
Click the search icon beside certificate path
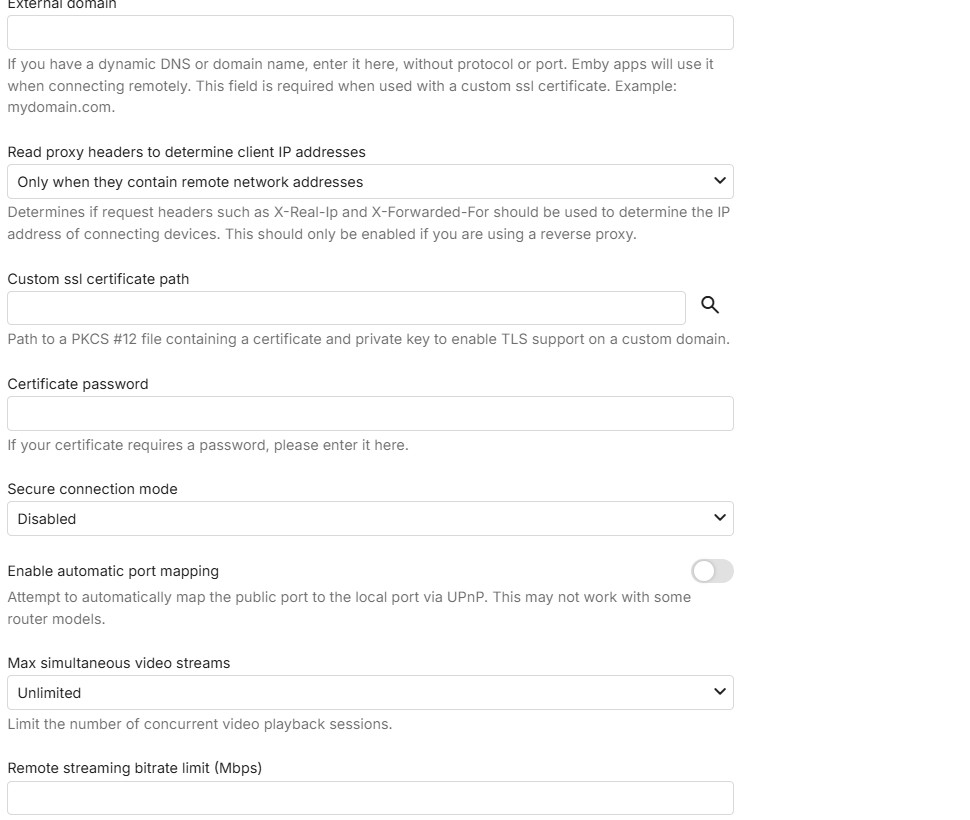click(x=710, y=306)
